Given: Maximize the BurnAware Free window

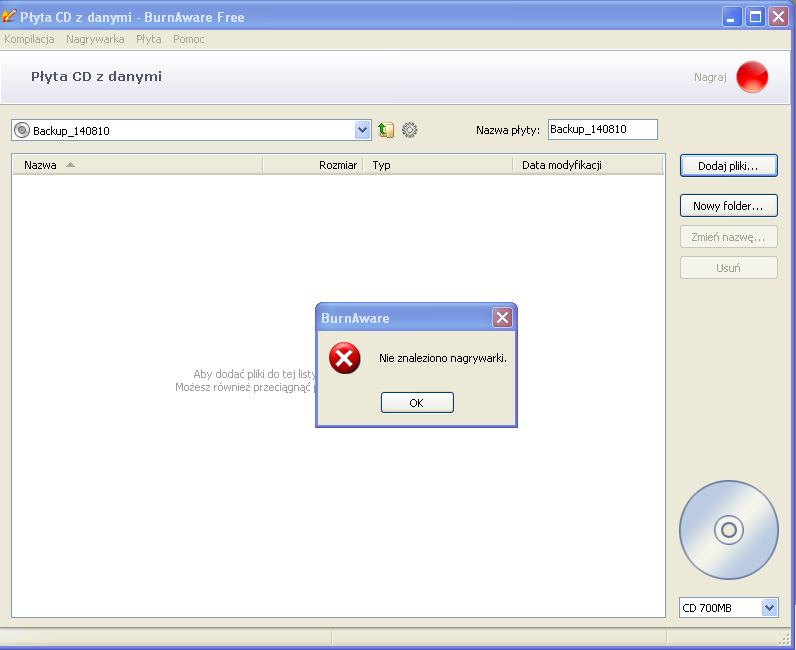Looking at the screenshot, I should pyautogui.click(x=755, y=17).
